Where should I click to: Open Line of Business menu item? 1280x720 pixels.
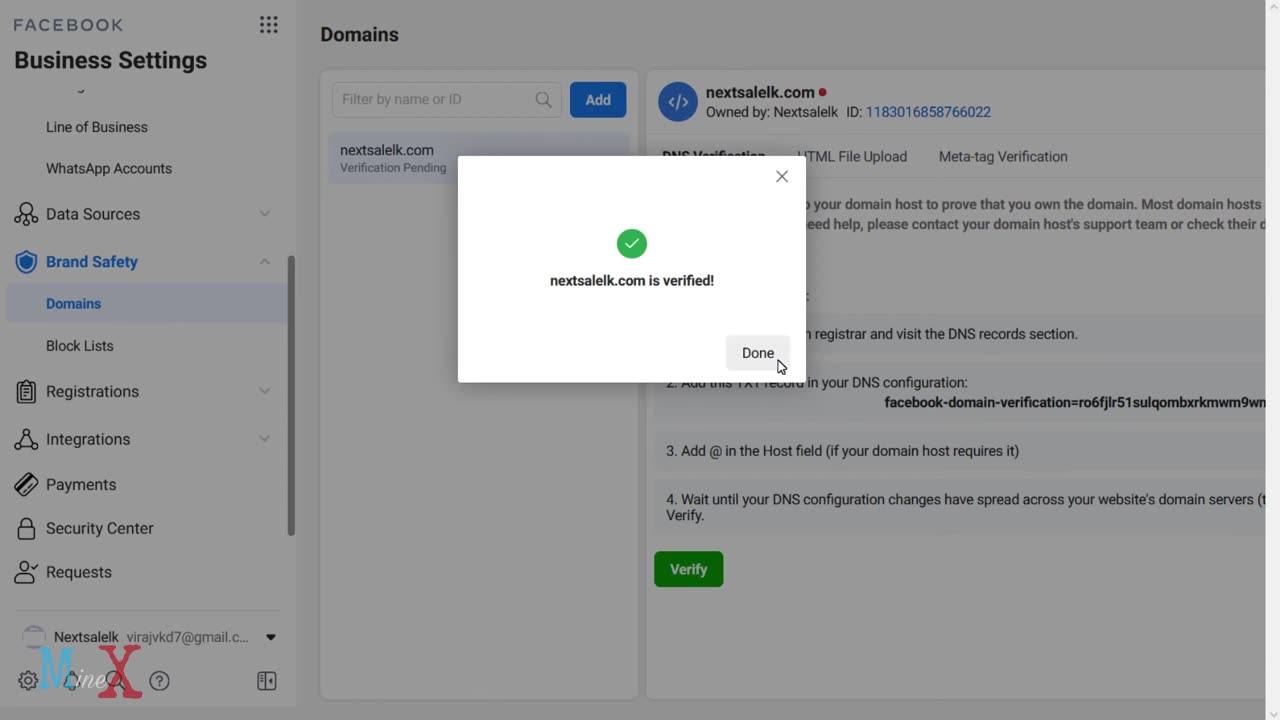(x=97, y=127)
